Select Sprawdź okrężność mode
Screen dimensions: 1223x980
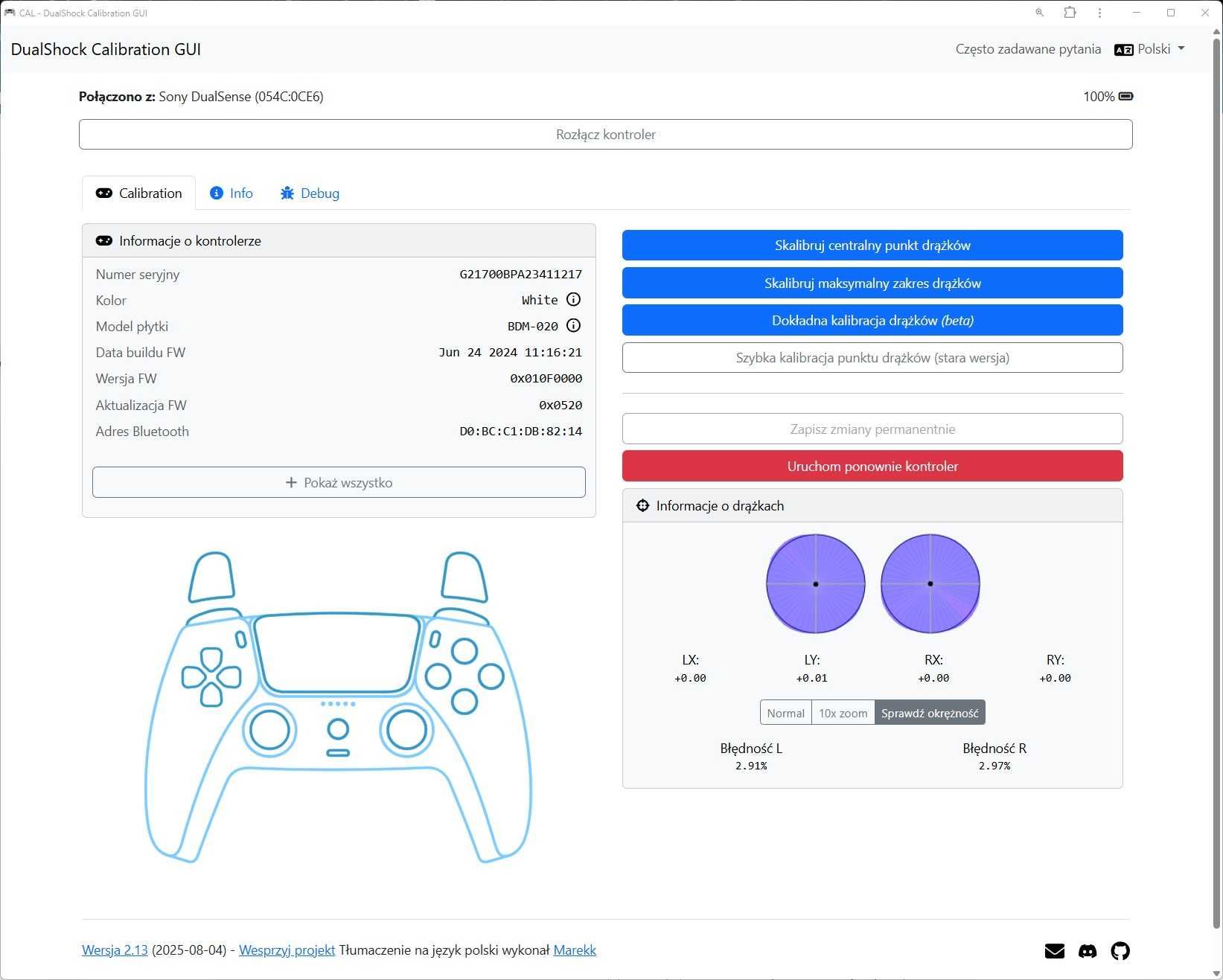point(930,713)
